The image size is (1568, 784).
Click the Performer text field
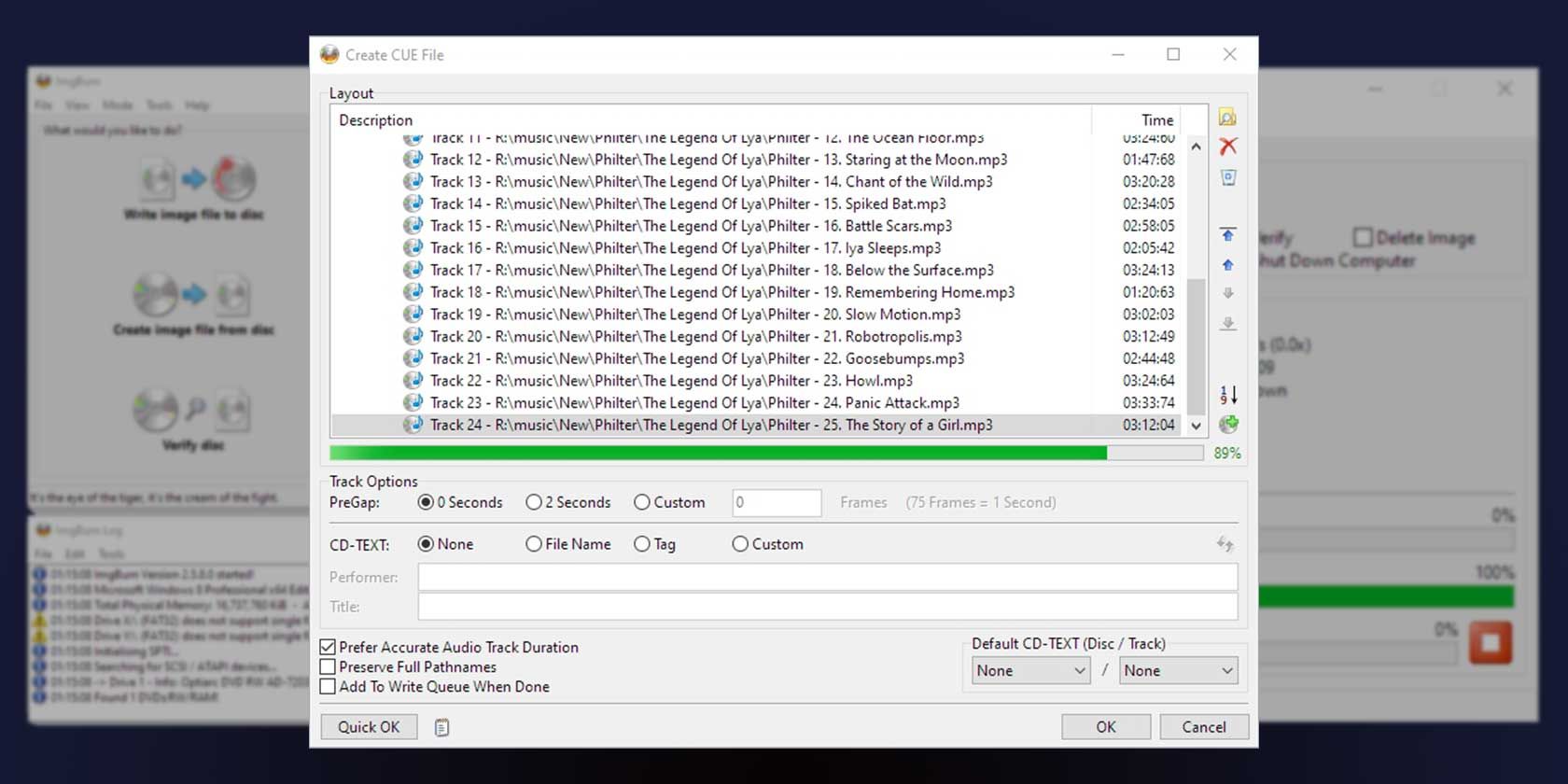click(828, 577)
